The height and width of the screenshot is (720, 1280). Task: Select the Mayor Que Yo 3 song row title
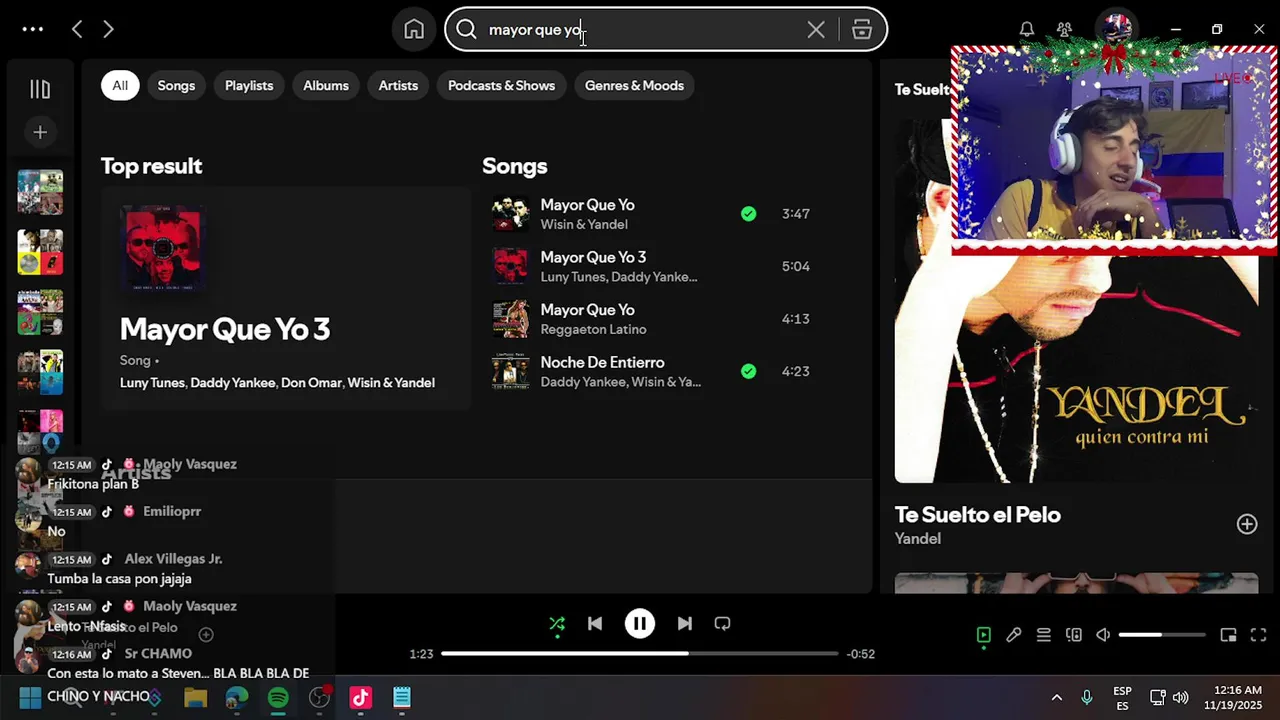click(593, 257)
